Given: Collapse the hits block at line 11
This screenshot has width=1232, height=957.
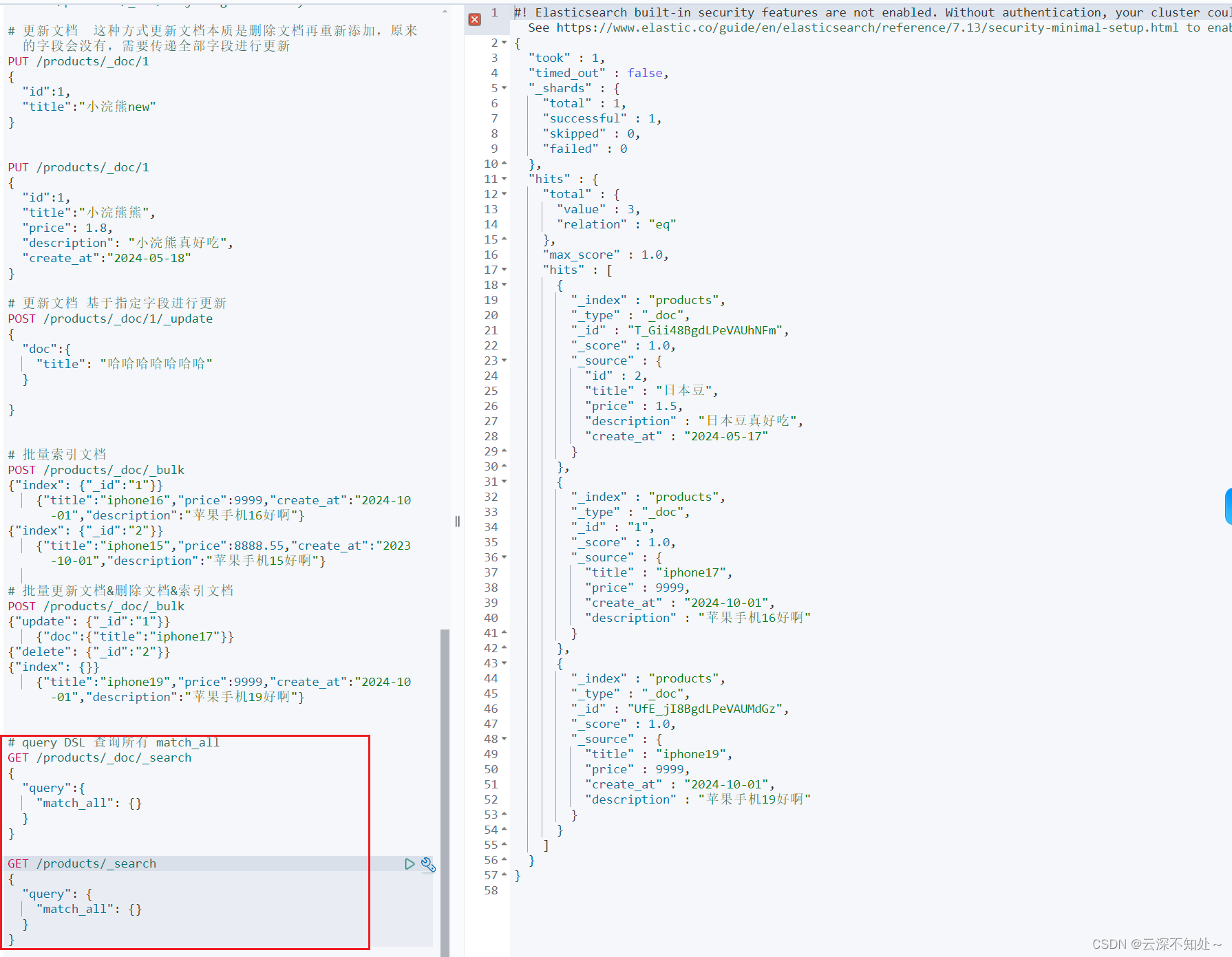Looking at the screenshot, I should coord(505,179).
